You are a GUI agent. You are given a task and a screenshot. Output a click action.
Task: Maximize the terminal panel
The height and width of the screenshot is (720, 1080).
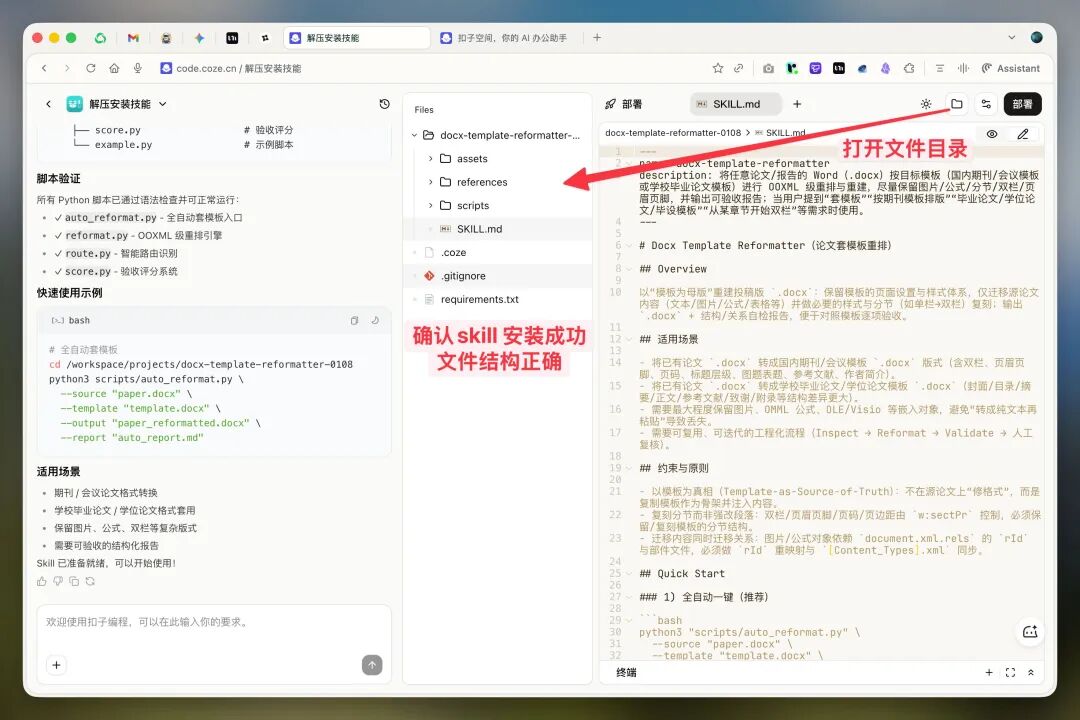click(1010, 672)
